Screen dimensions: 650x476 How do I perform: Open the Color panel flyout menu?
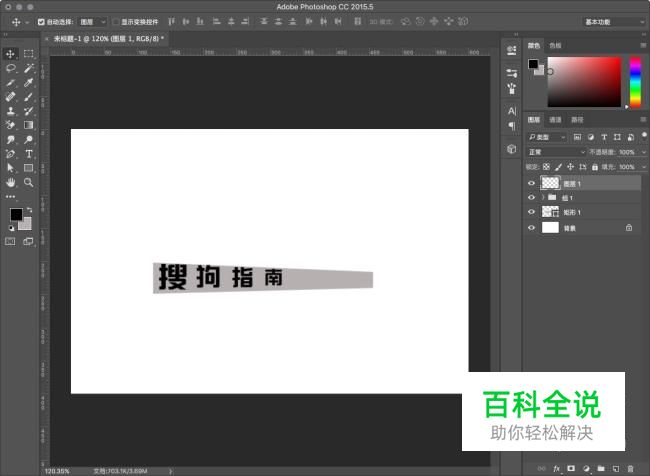[643, 45]
